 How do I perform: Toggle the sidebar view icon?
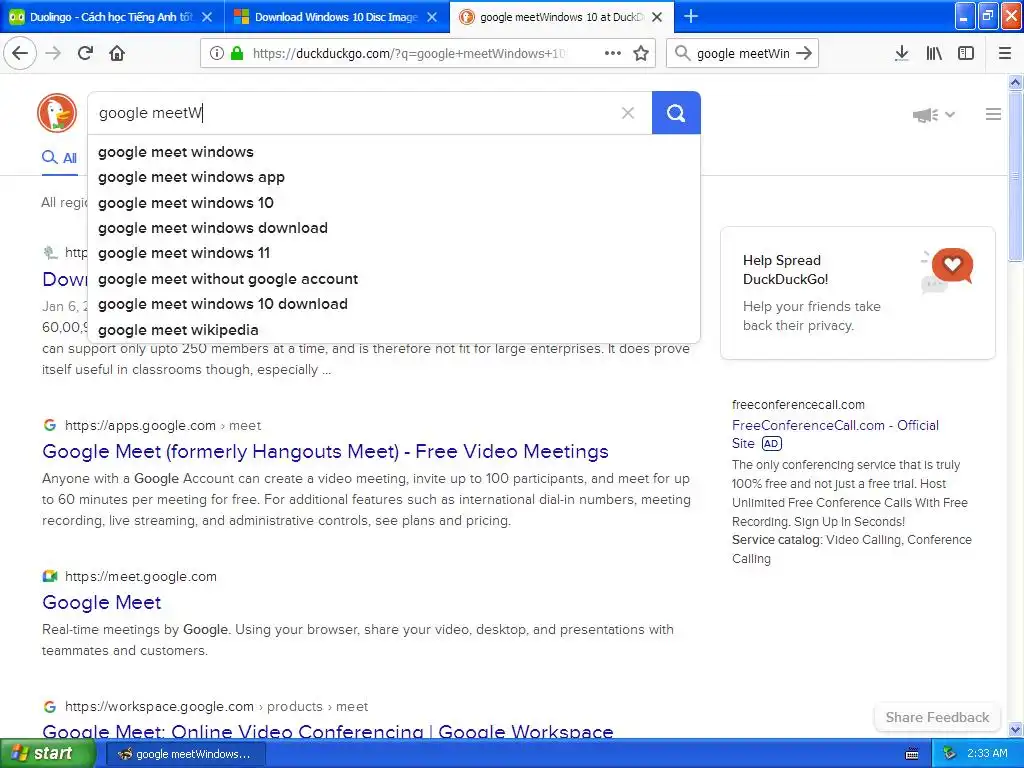click(x=966, y=54)
